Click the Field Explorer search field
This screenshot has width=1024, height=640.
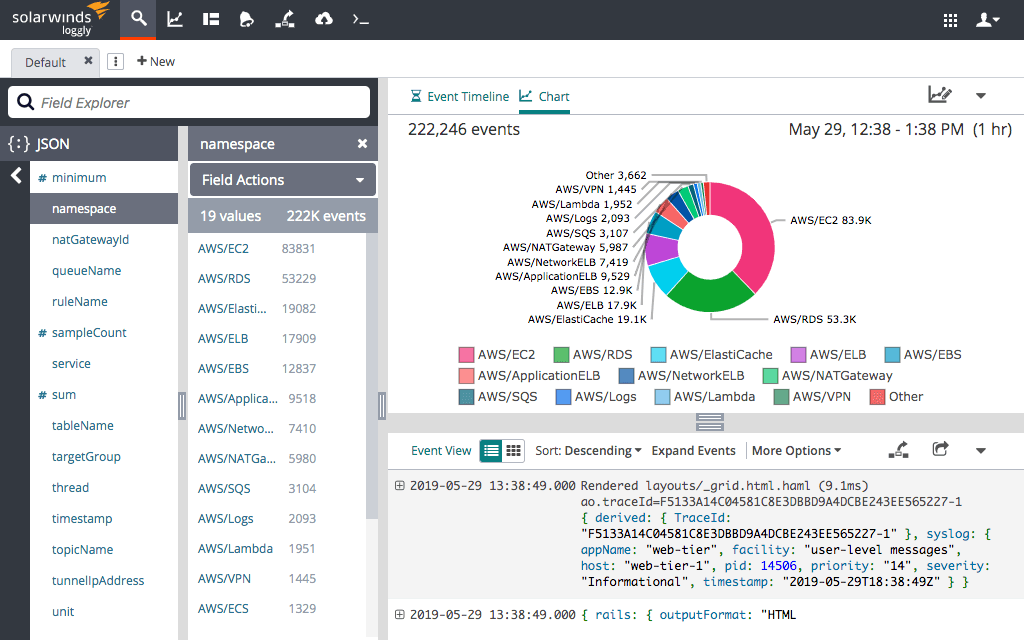tap(189, 102)
